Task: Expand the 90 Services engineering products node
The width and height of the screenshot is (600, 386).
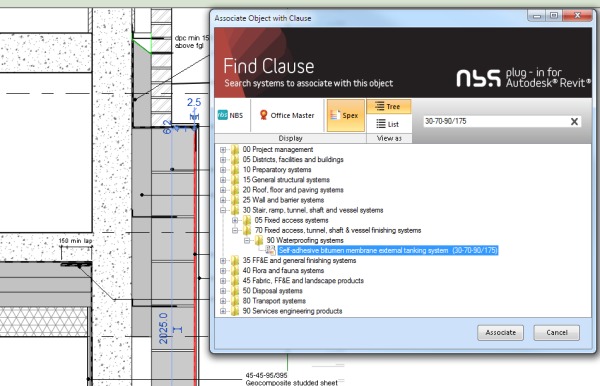Action: 223,311
